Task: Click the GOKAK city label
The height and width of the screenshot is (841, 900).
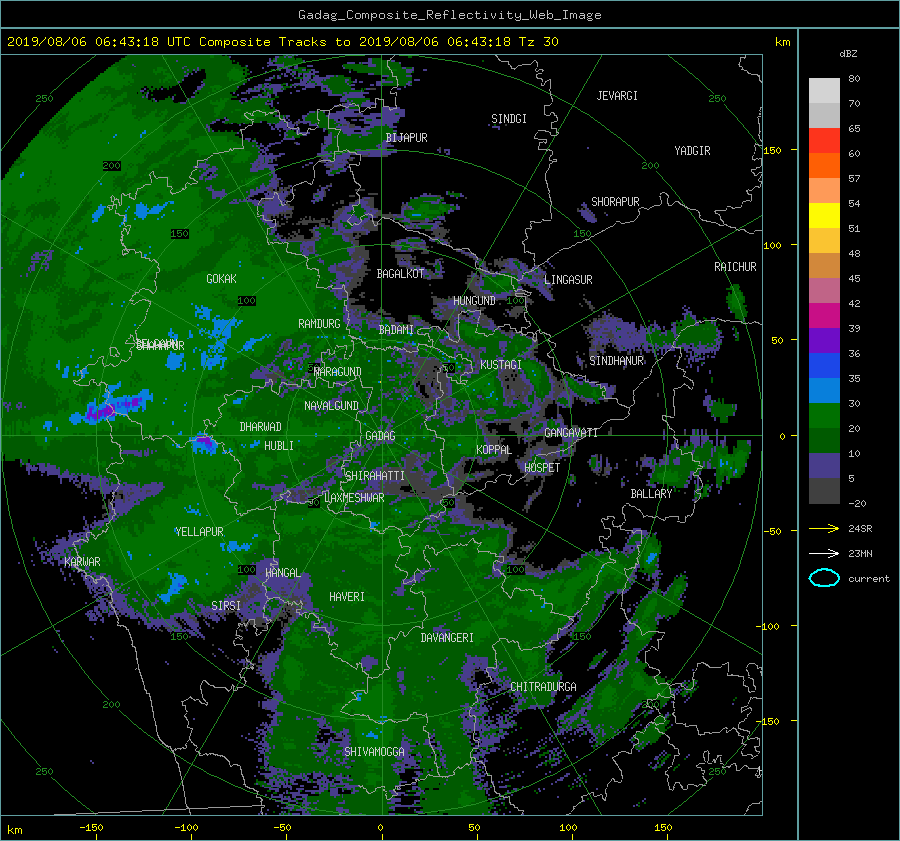Action: tap(222, 279)
